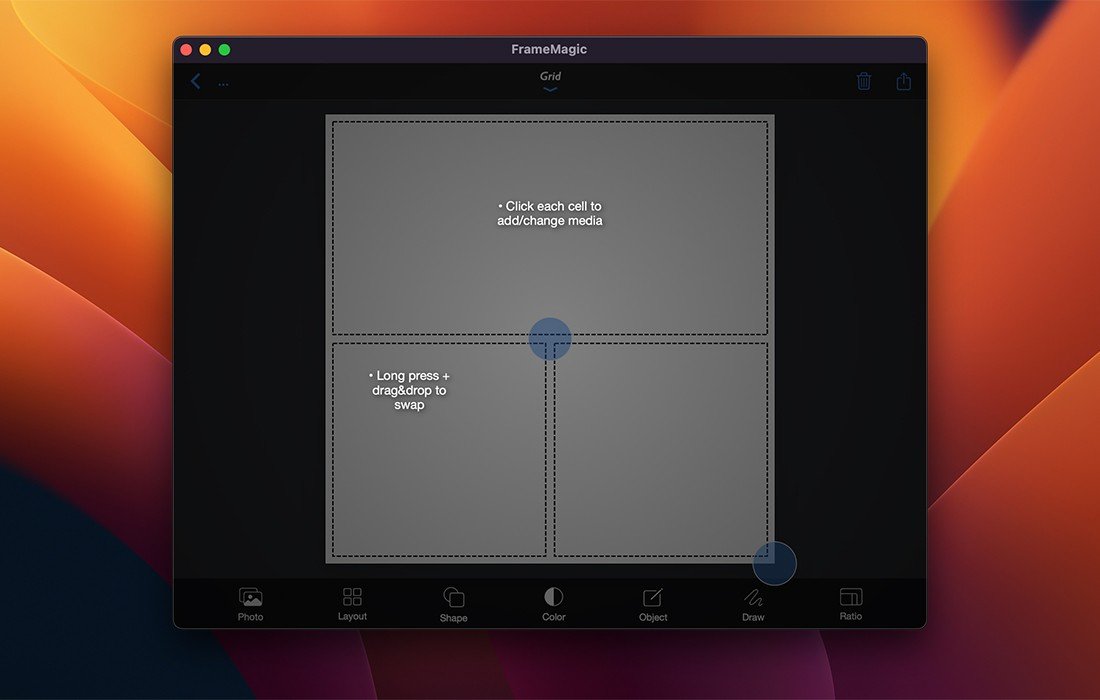The width and height of the screenshot is (1100, 700).
Task: Expand the Grid mode dropdown
Action: click(x=550, y=82)
